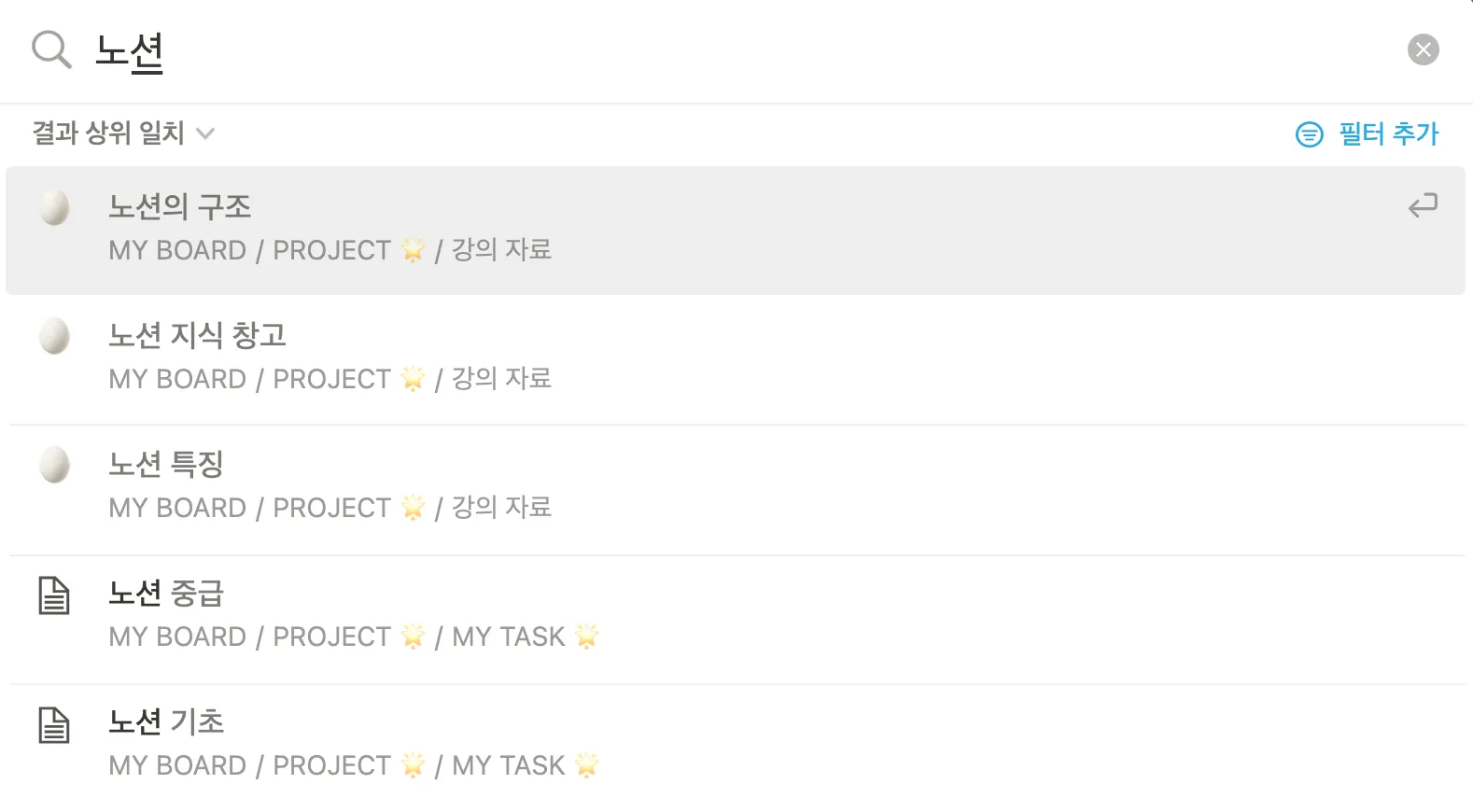Viewport: 1473px width, 812px height.
Task: Clear the search with the X button
Action: tap(1423, 49)
